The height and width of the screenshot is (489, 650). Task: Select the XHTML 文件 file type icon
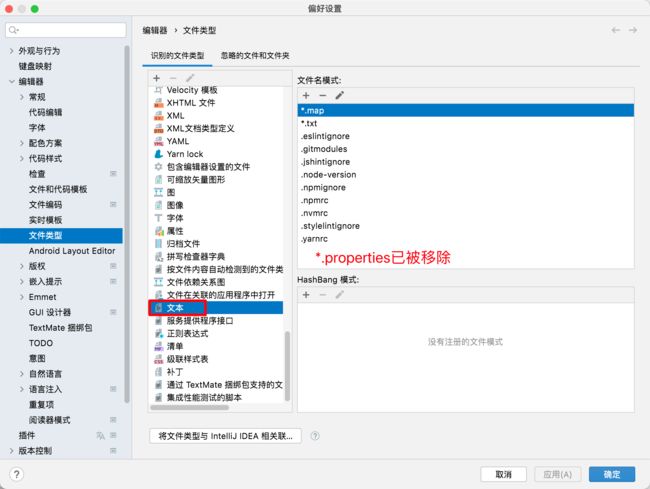pos(158,103)
